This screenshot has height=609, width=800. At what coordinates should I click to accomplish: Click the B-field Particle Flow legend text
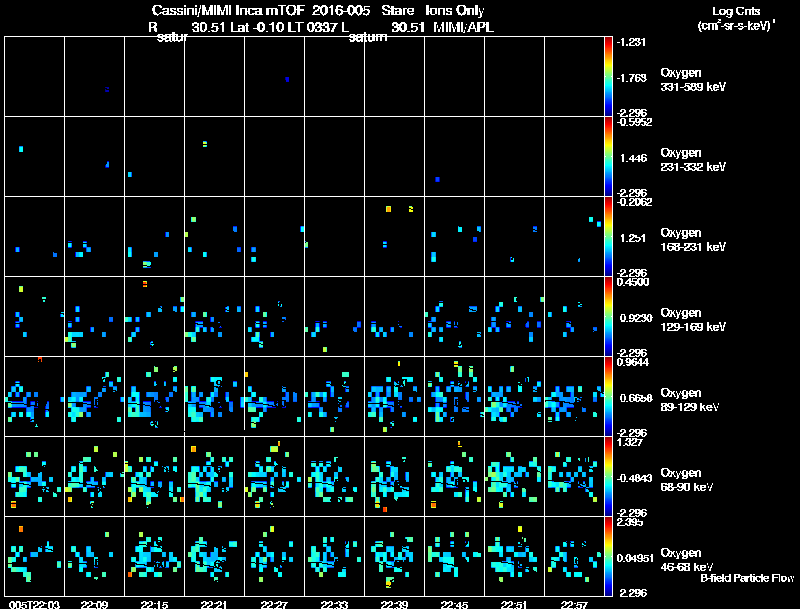pyautogui.click(x=747, y=578)
